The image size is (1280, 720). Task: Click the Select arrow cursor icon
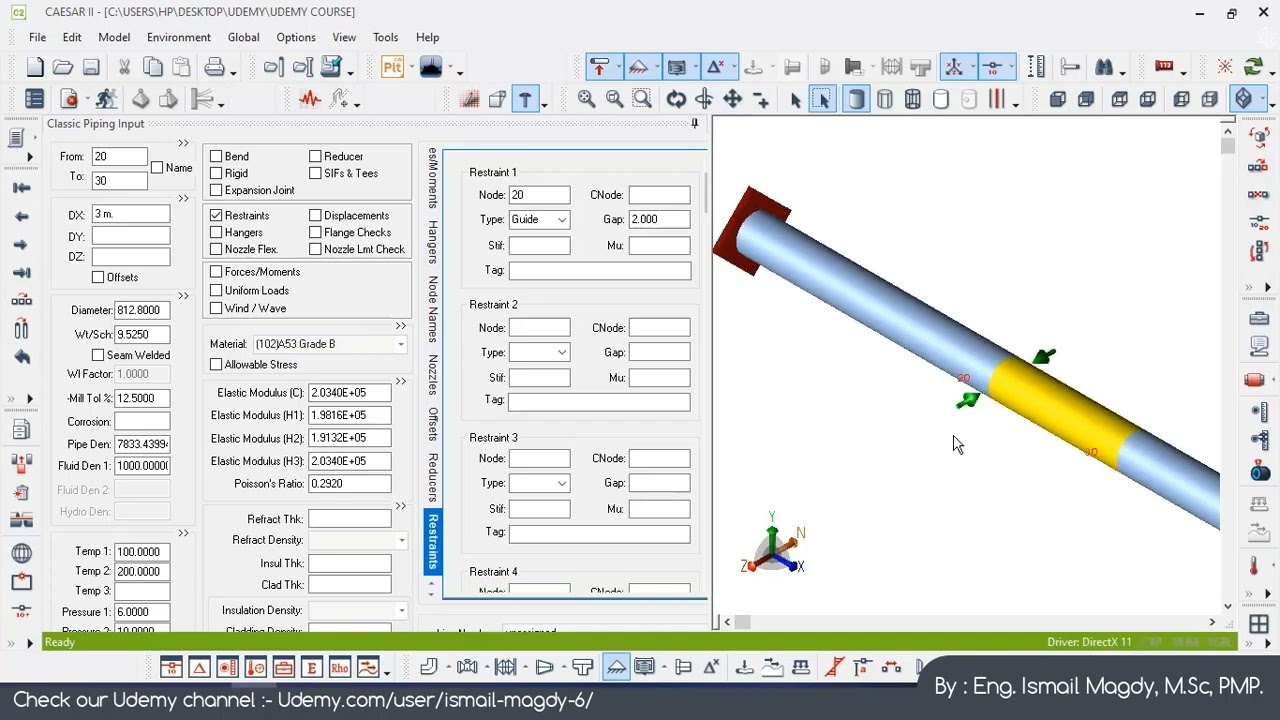[795, 100]
